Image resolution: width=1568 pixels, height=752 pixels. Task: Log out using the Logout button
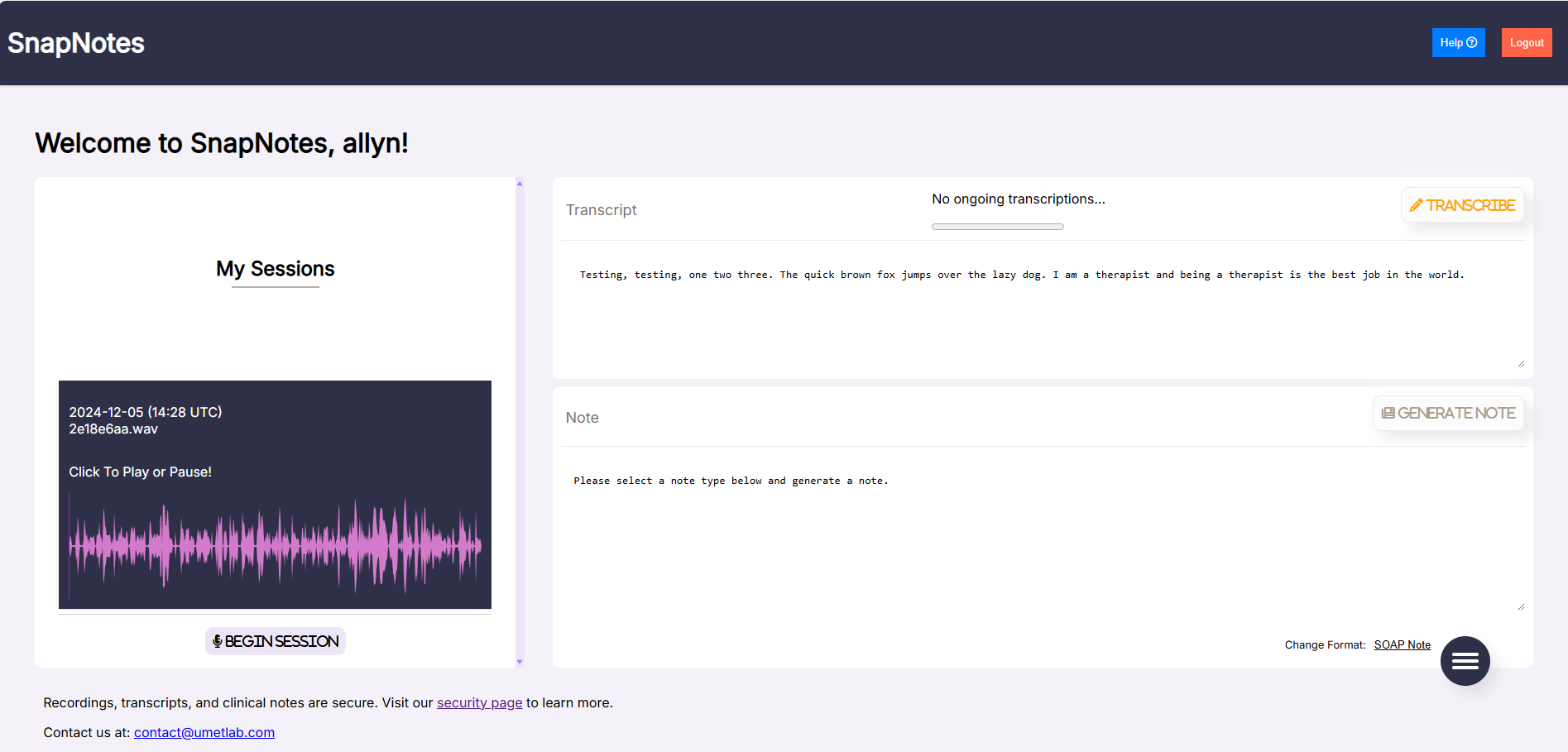[1527, 43]
